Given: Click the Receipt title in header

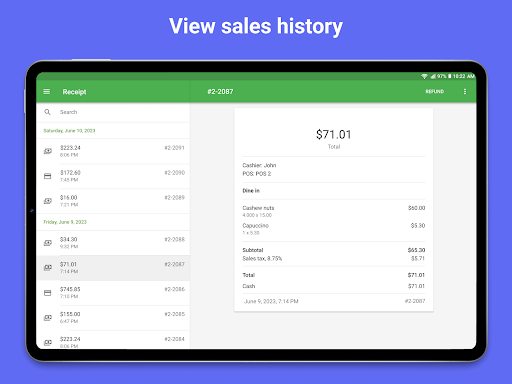Looking at the screenshot, I should point(74,92).
